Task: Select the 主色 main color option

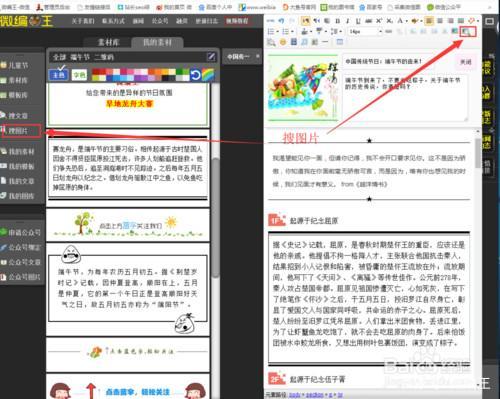Action: [x=58, y=75]
